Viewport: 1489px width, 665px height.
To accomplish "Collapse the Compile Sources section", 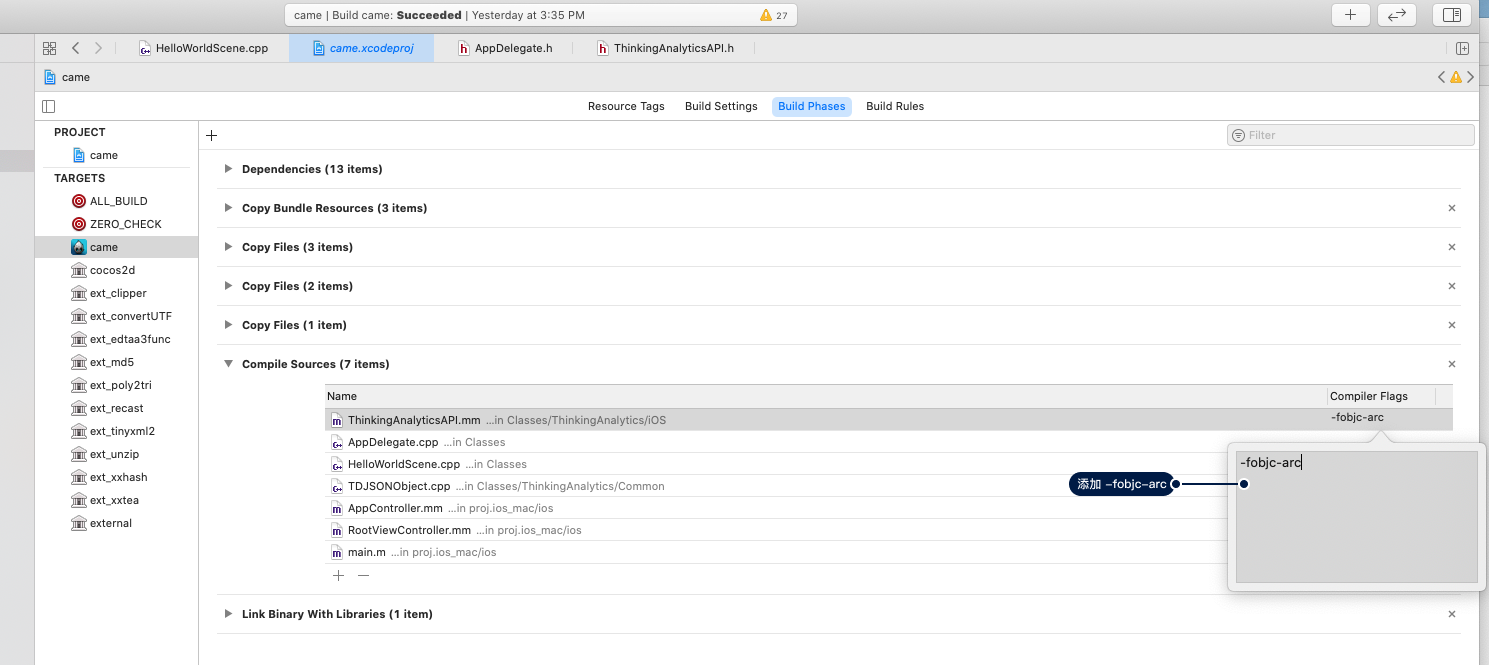I will click(x=229, y=364).
